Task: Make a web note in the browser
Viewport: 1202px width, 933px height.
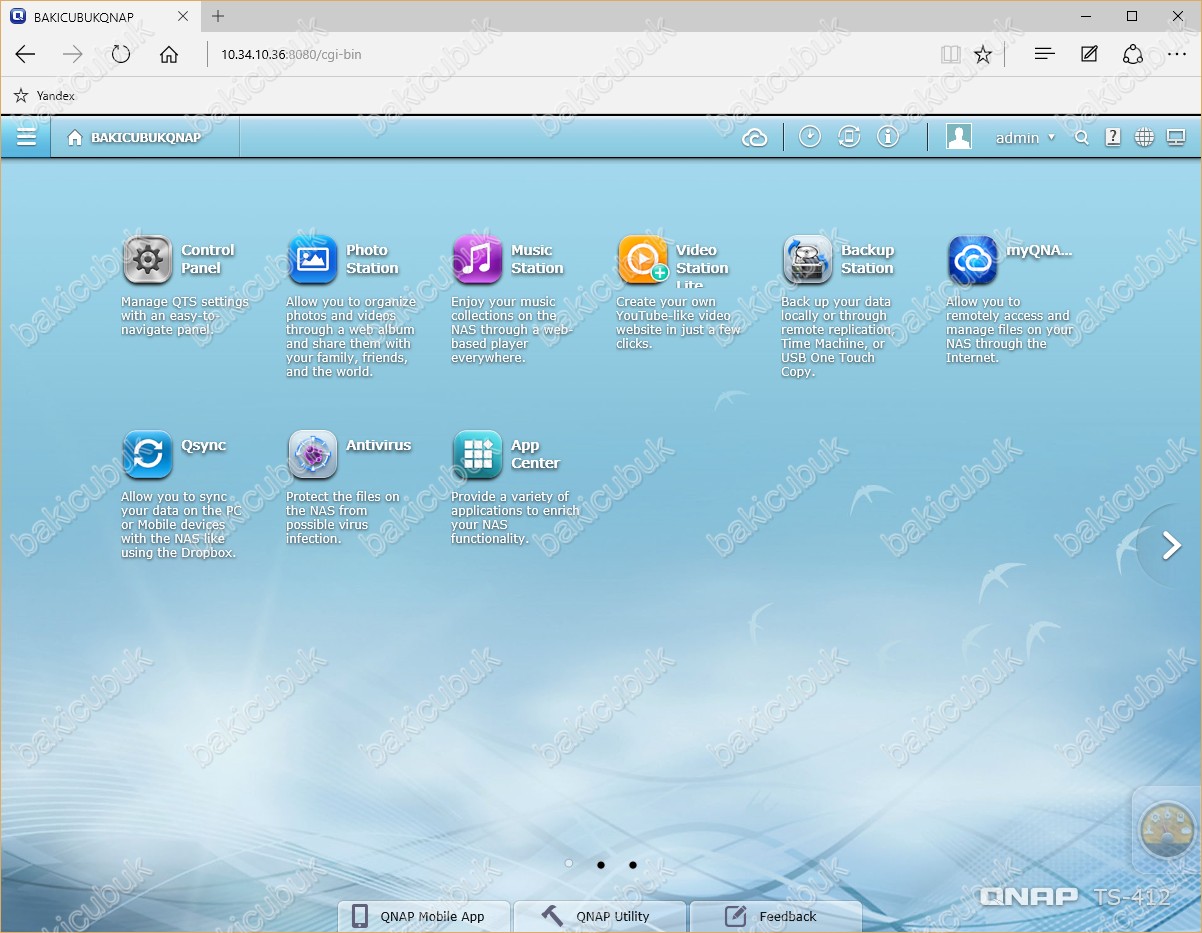Action: [1089, 55]
